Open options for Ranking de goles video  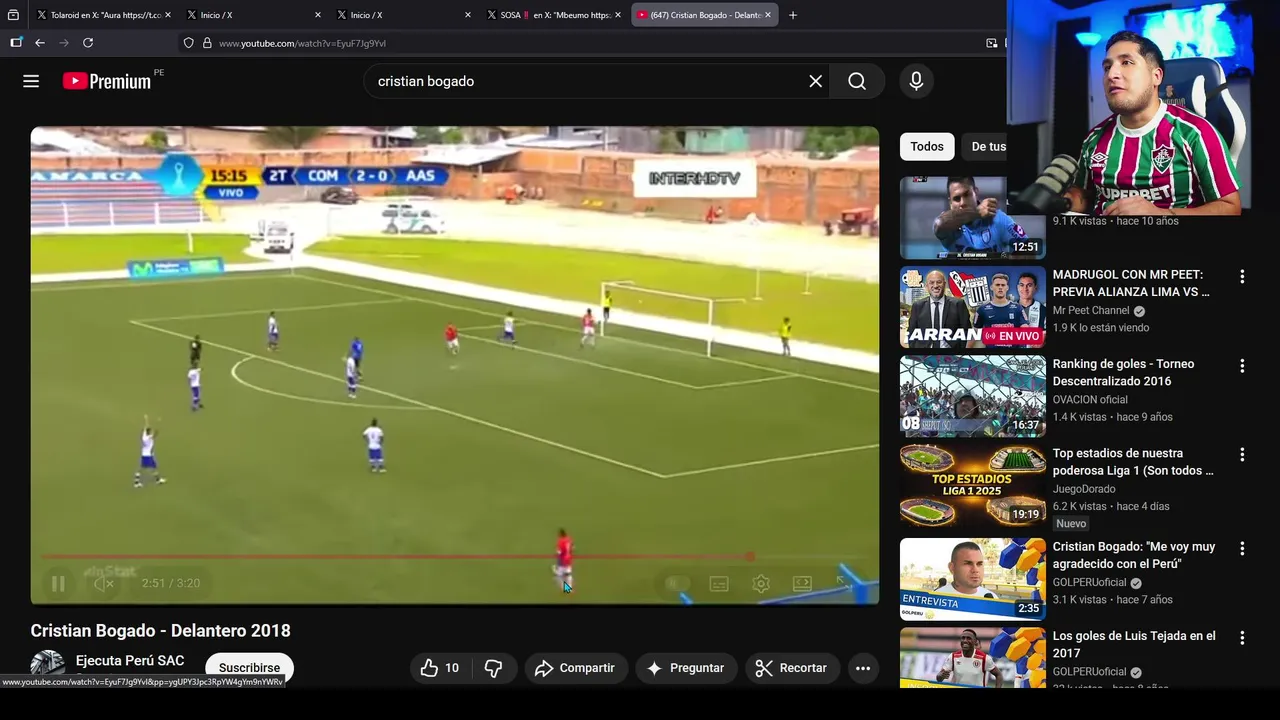click(1242, 366)
